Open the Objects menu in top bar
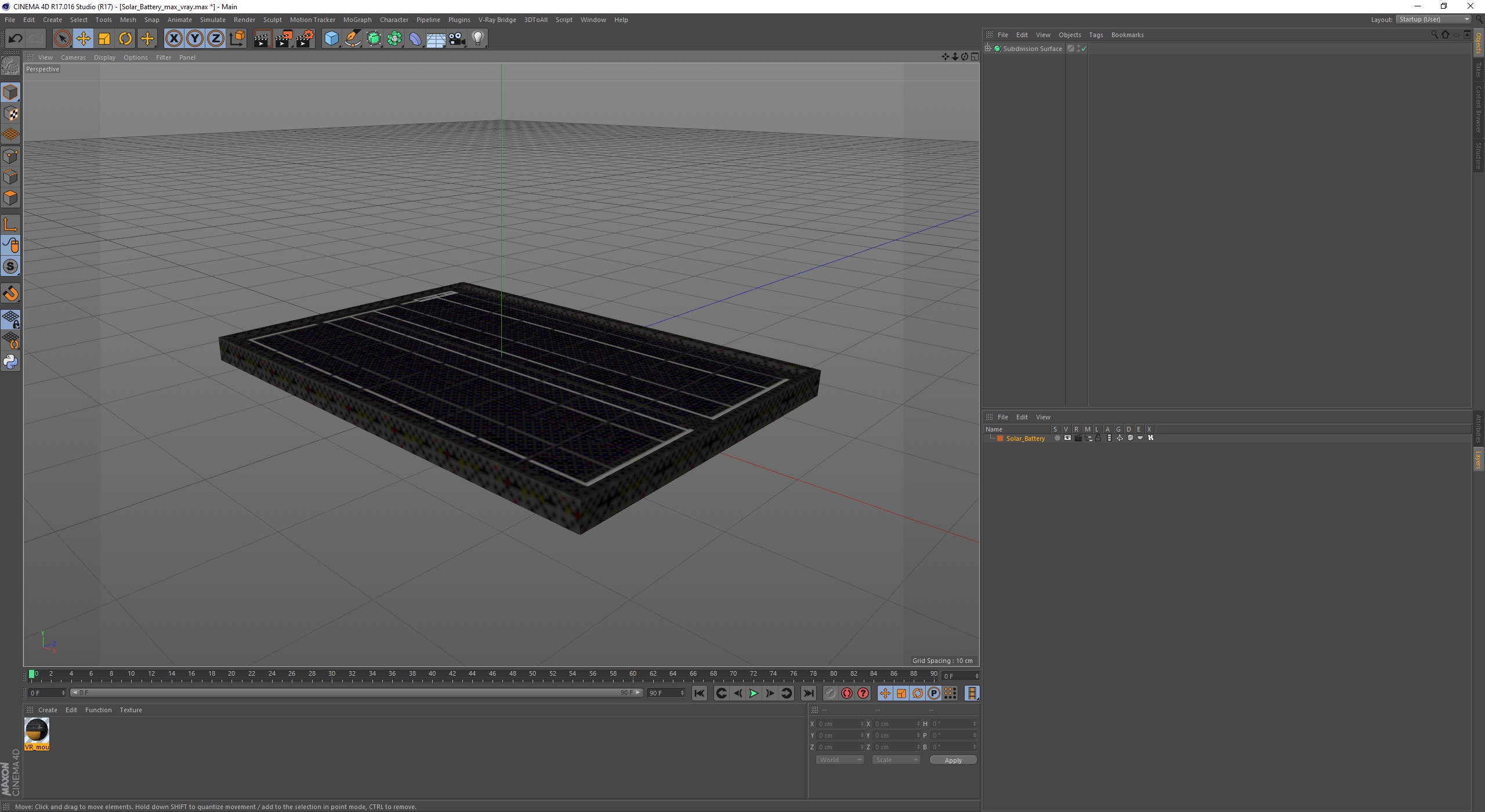The width and height of the screenshot is (1485, 812). pyautogui.click(x=1070, y=34)
